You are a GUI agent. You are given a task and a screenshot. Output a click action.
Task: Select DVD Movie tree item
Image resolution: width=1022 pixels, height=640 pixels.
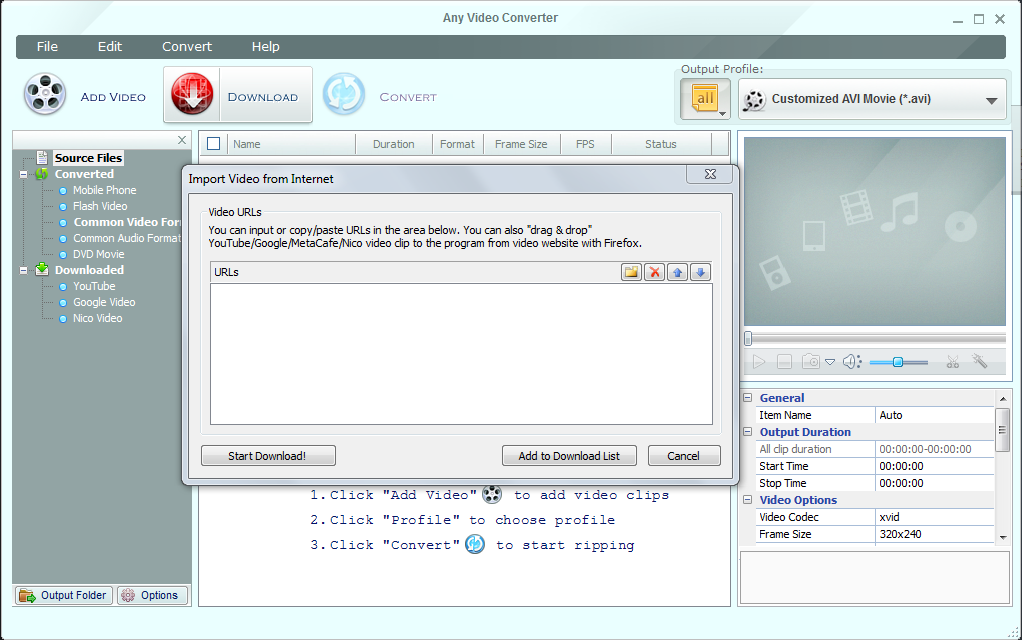coord(98,254)
